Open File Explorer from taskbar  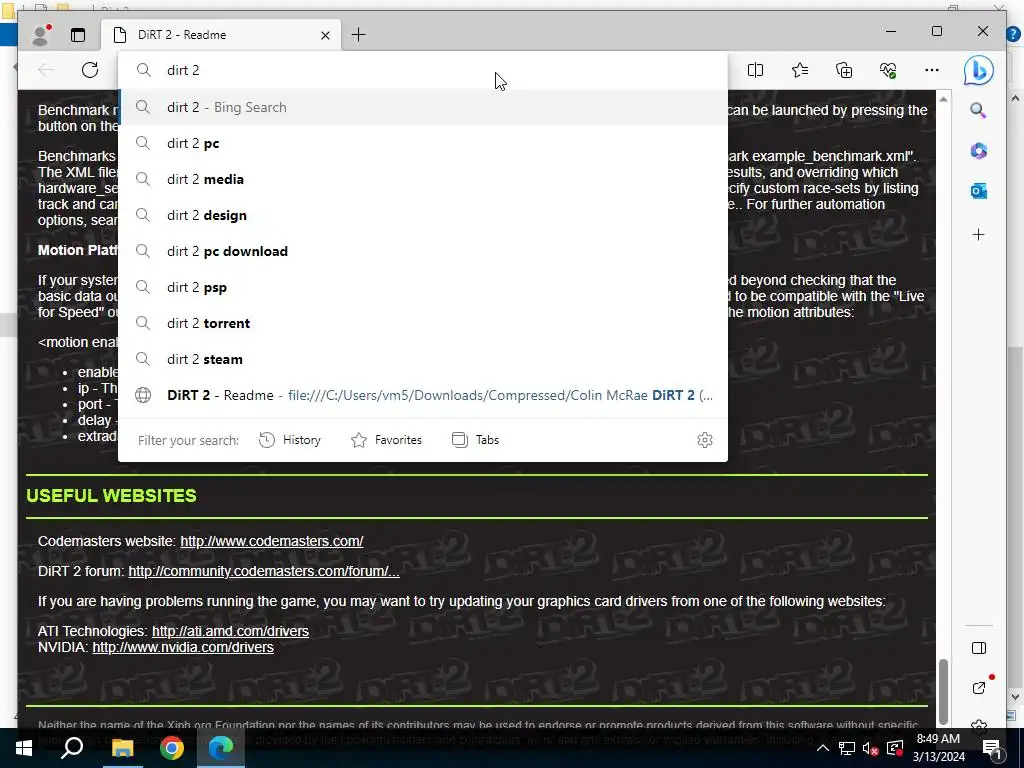pos(122,748)
